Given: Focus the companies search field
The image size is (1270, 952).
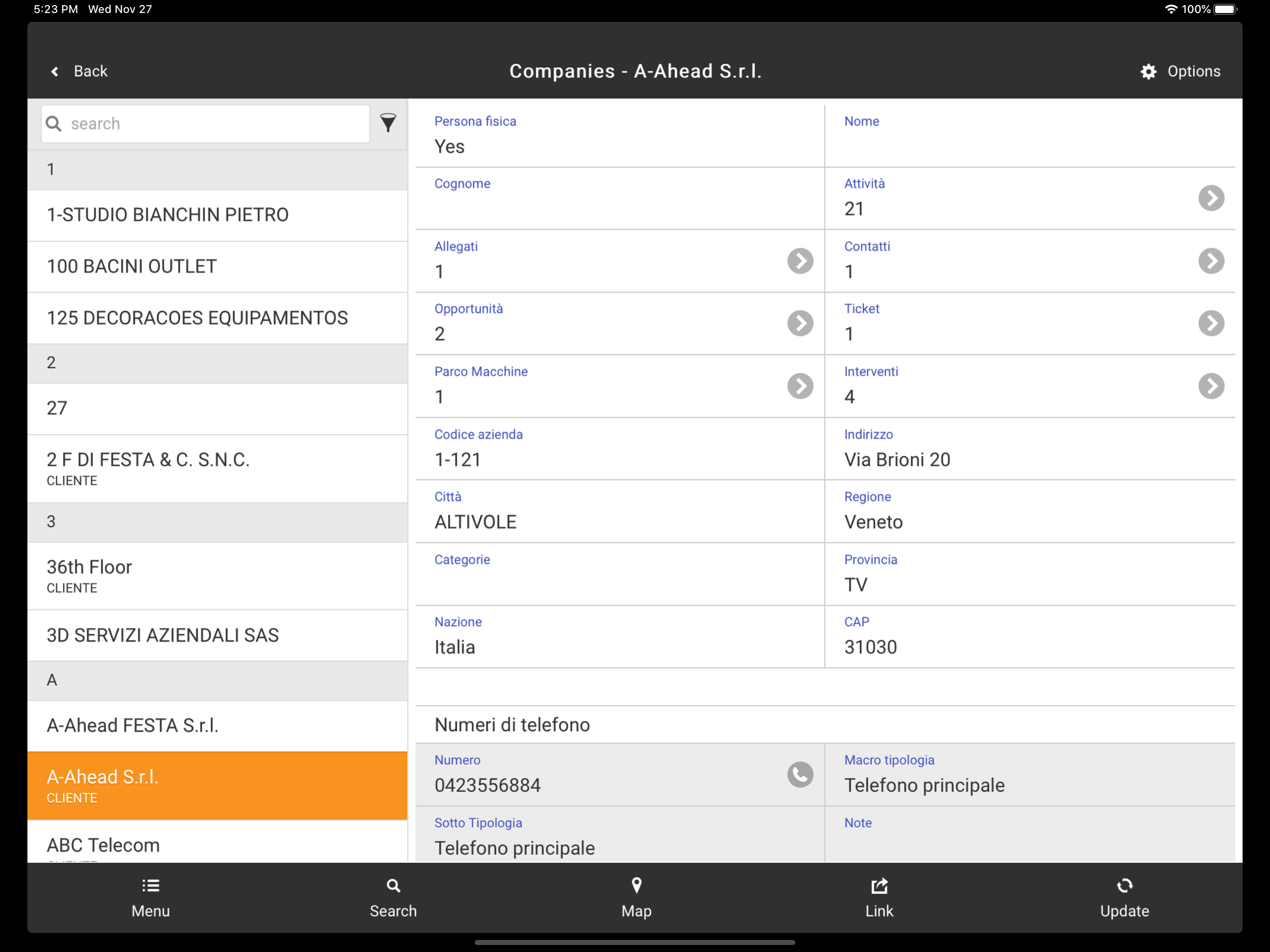Looking at the screenshot, I should (205, 124).
